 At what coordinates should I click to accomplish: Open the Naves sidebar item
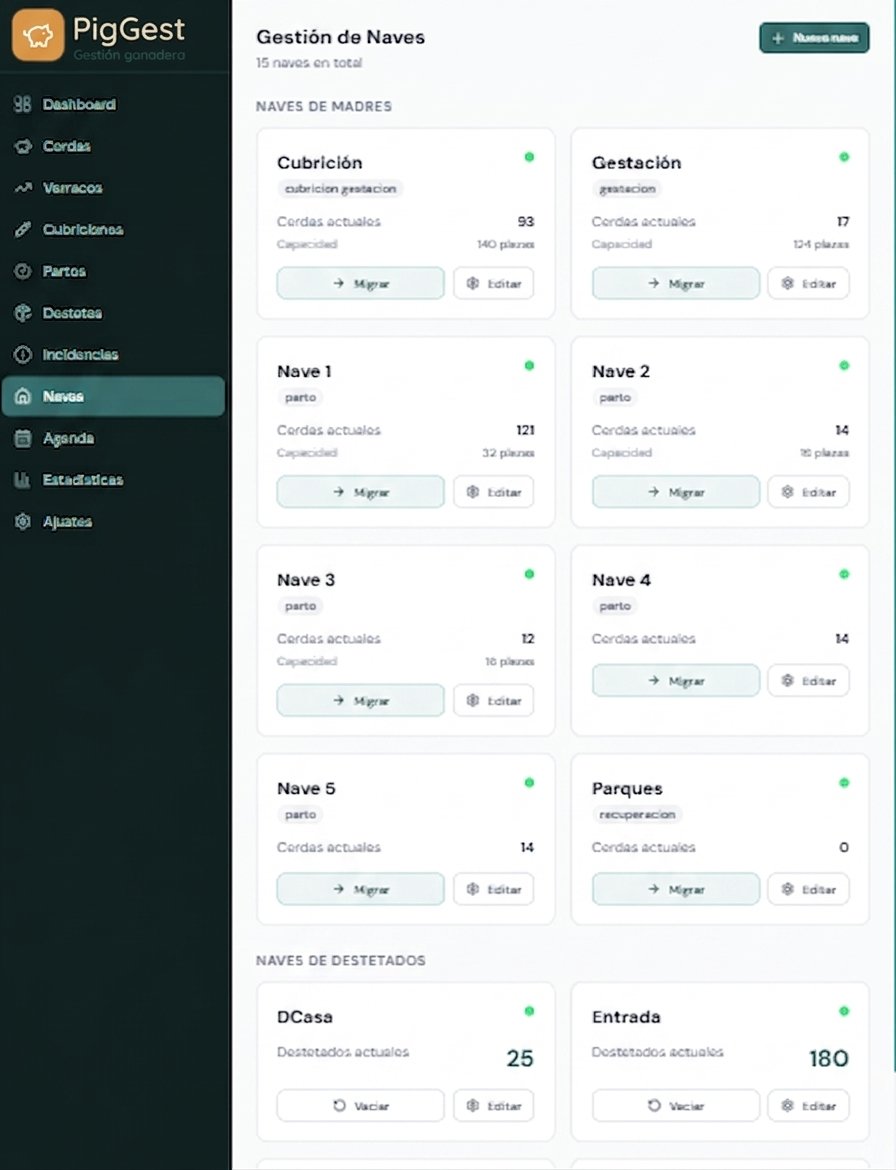tap(113, 396)
